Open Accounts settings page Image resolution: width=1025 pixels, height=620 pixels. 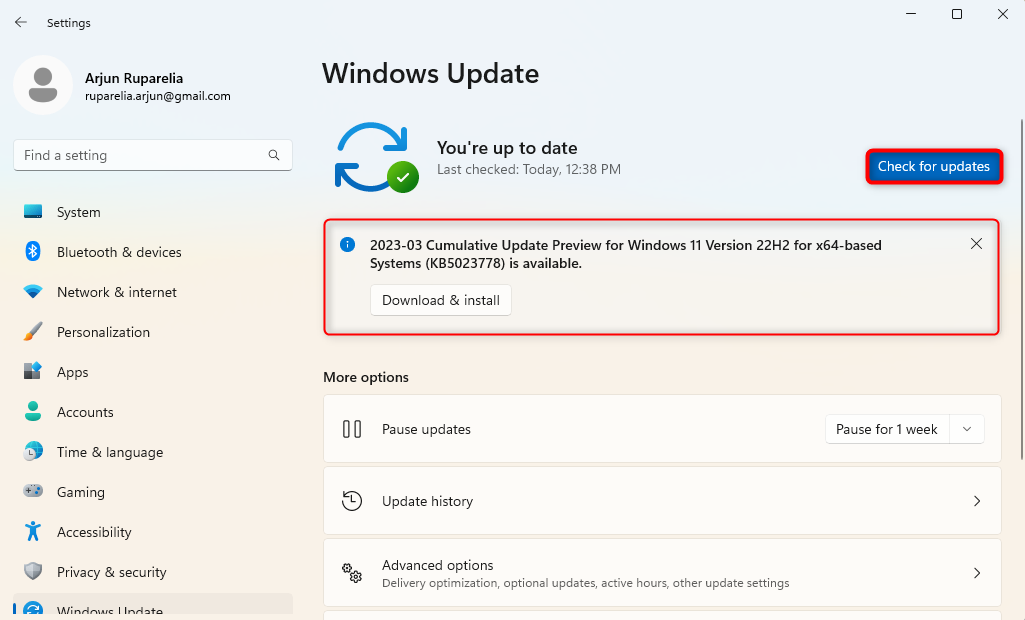(x=153, y=411)
